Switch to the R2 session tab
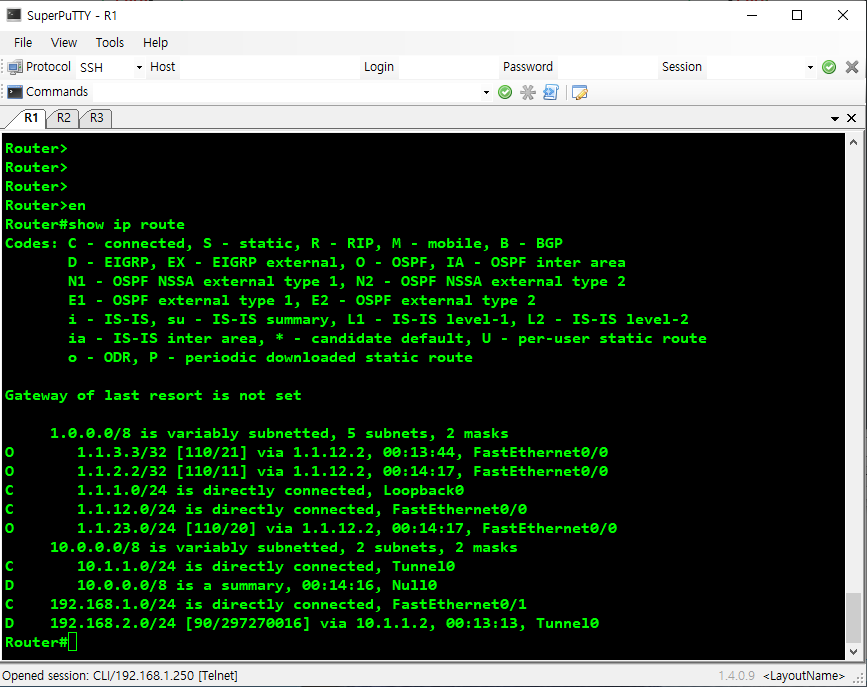Screen dimensions: 867x687 [x=64, y=118]
